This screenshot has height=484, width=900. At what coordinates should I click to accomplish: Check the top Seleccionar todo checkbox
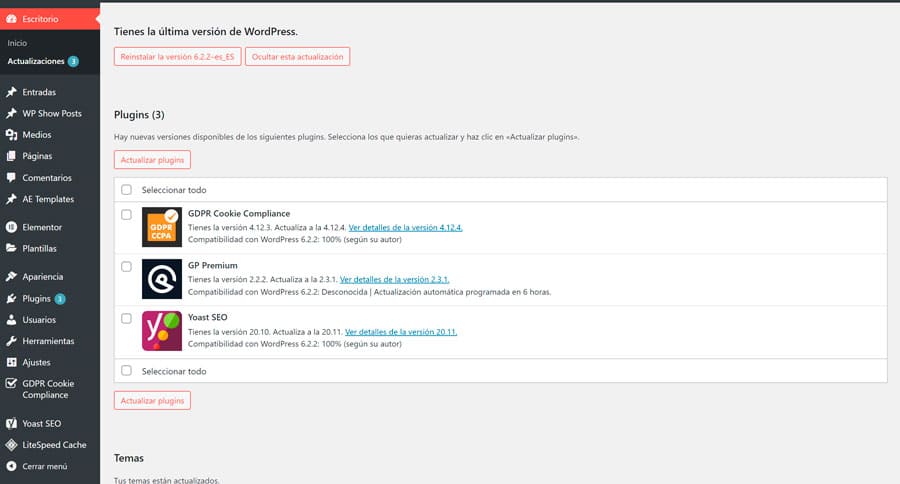(x=126, y=189)
